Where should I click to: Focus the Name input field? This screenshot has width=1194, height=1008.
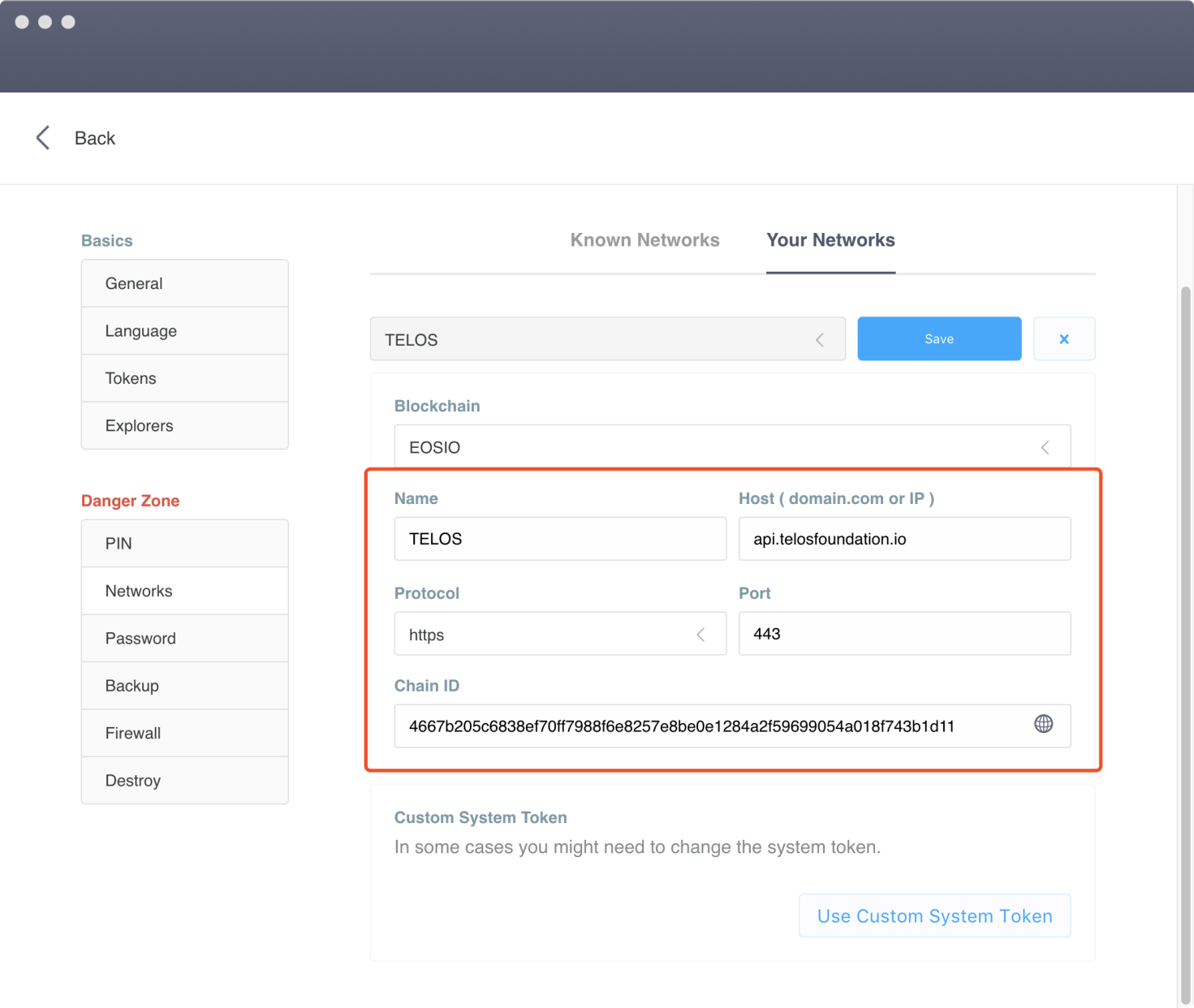tap(560, 539)
